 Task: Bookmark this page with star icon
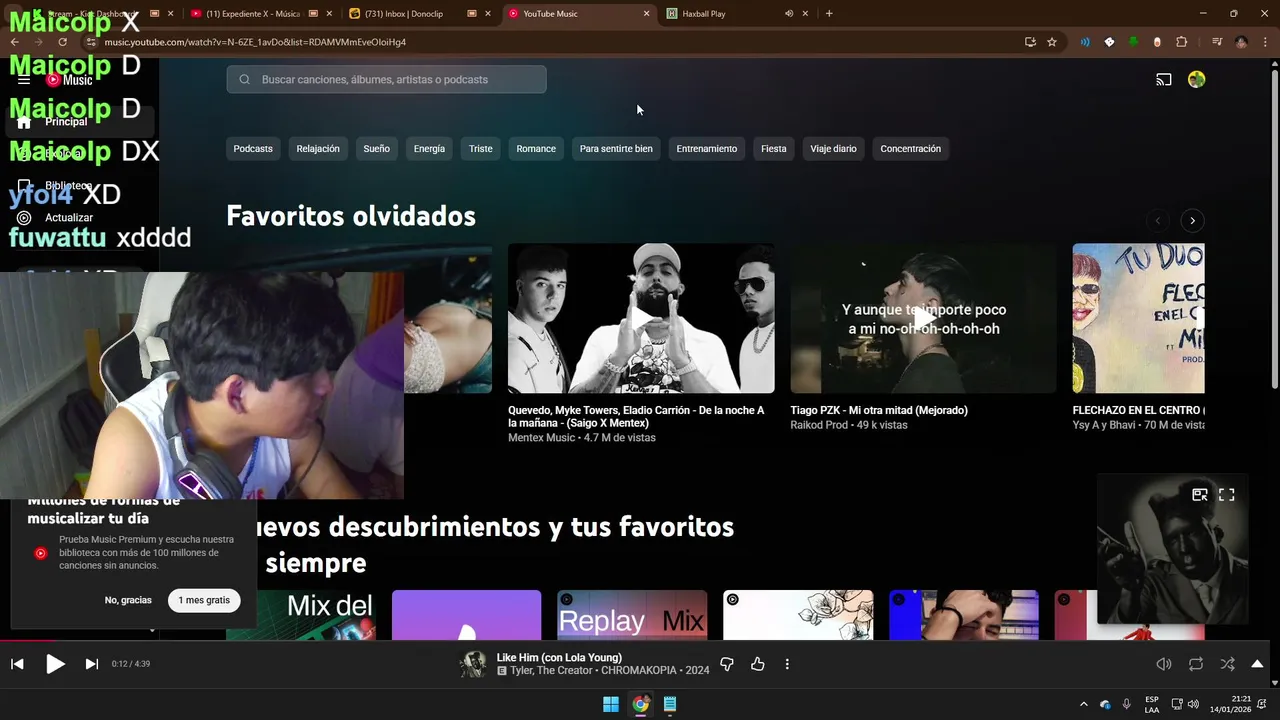pos(1052,42)
